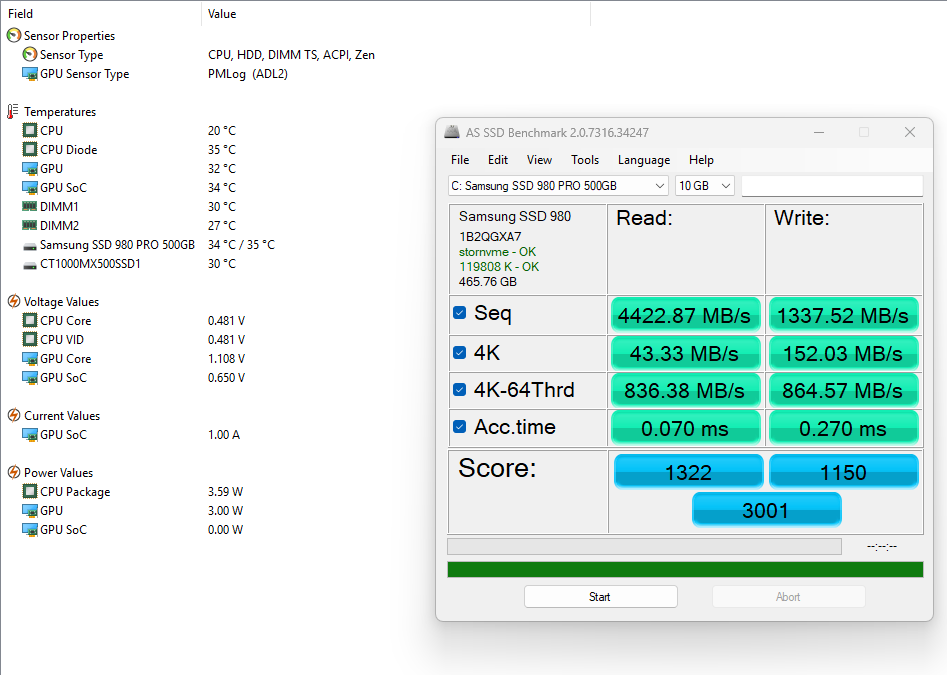Screen dimensions: 947x675
Task: Click the DIMM1 memory module icon
Action: point(30,206)
